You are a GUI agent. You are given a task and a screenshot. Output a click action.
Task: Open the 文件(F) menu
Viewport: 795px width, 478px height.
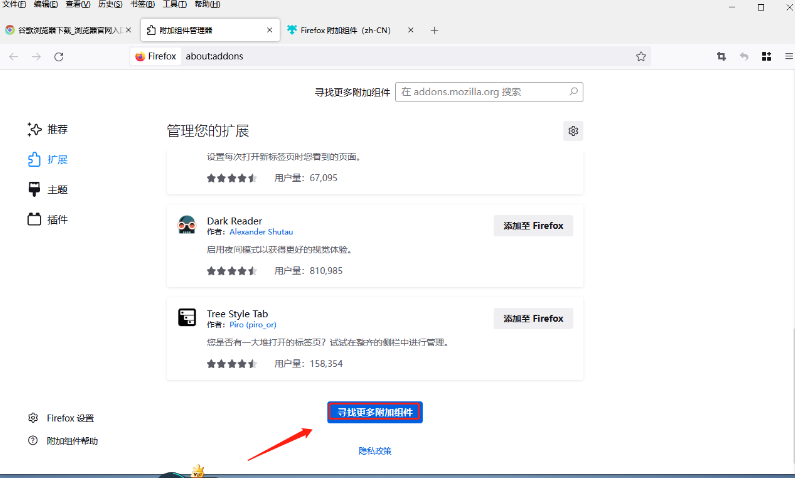pyautogui.click(x=14, y=5)
